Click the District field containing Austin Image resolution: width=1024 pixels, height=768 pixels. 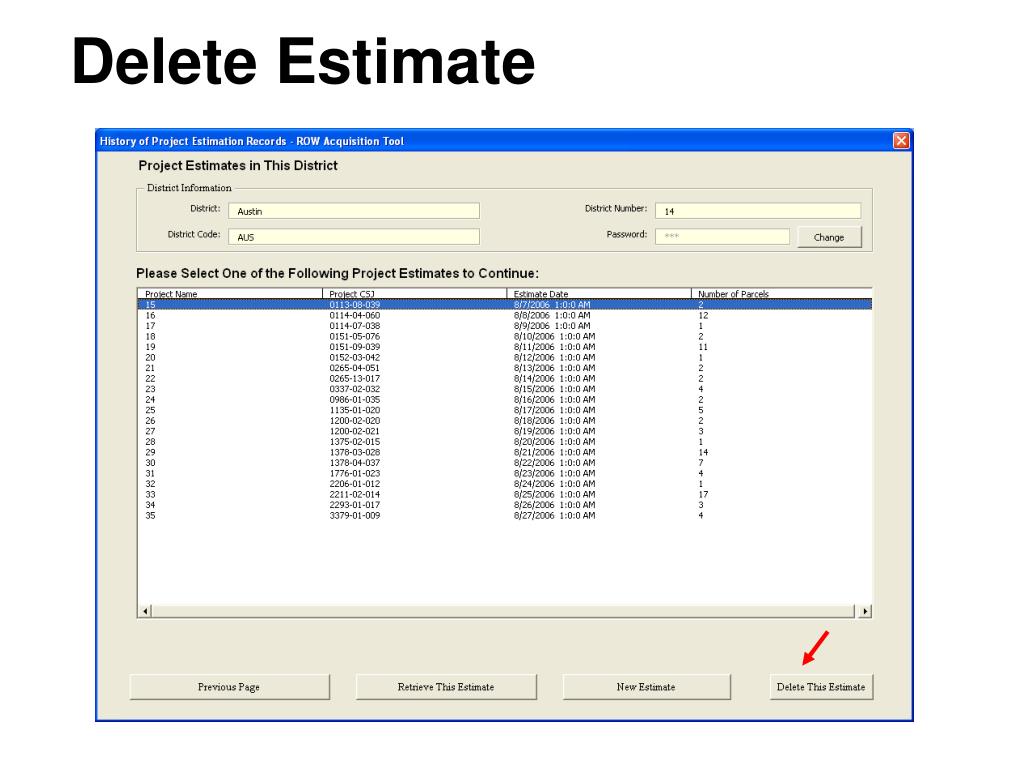point(354,211)
